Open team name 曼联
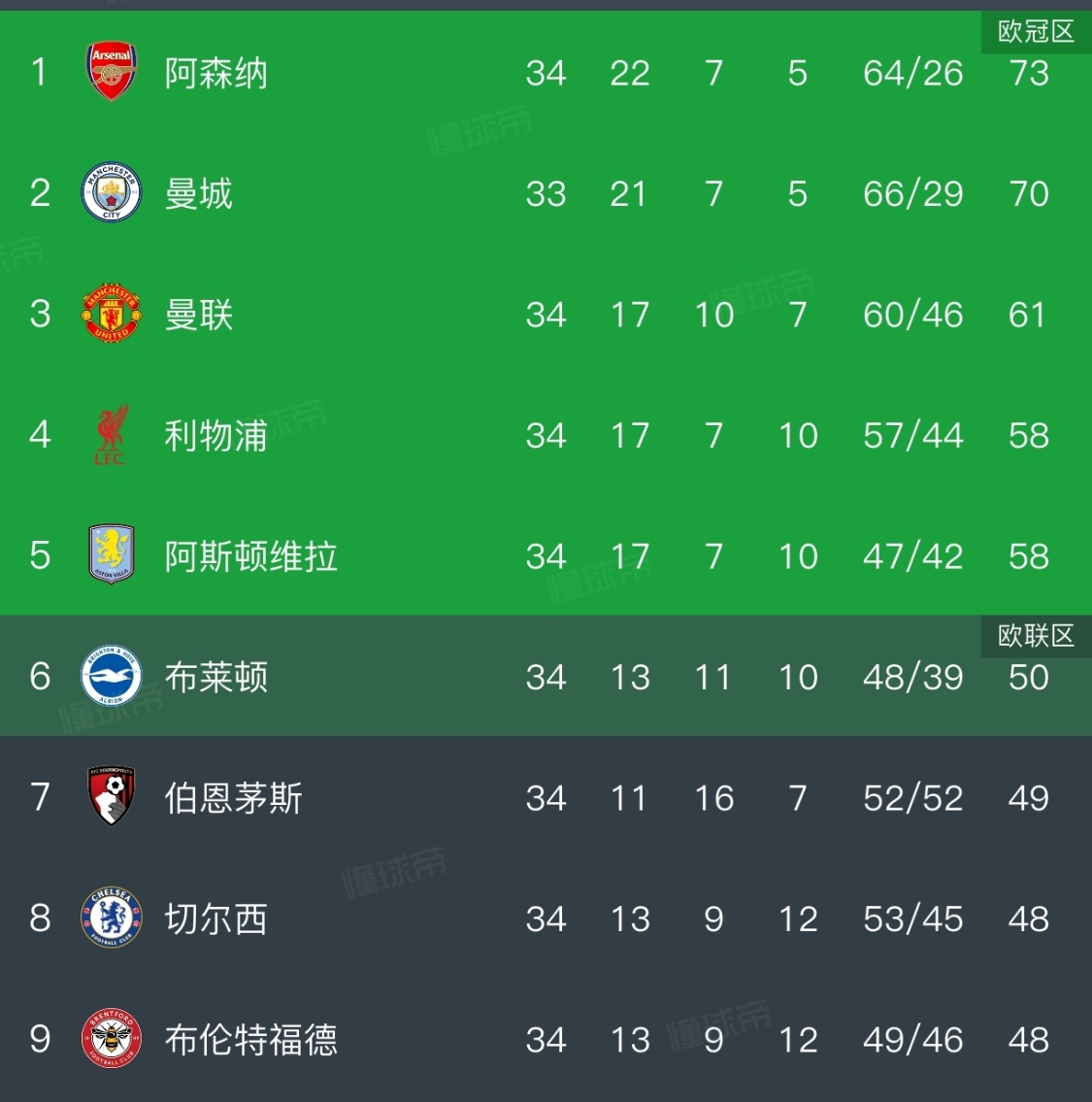This screenshot has width=1092, height=1102. pos(198,315)
